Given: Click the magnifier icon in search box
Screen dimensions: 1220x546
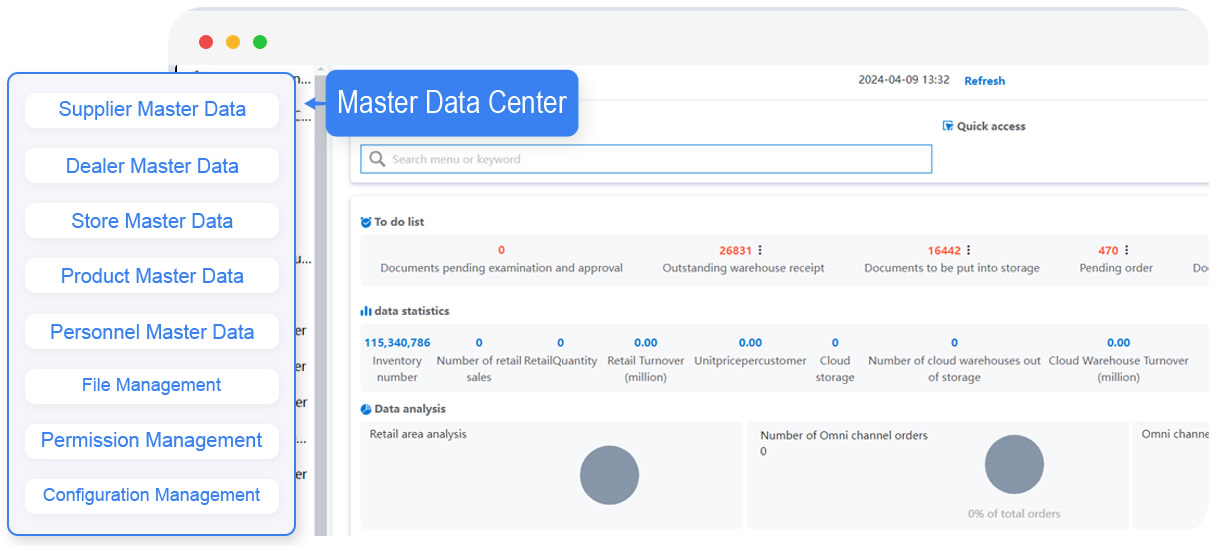Looking at the screenshot, I should tap(377, 159).
